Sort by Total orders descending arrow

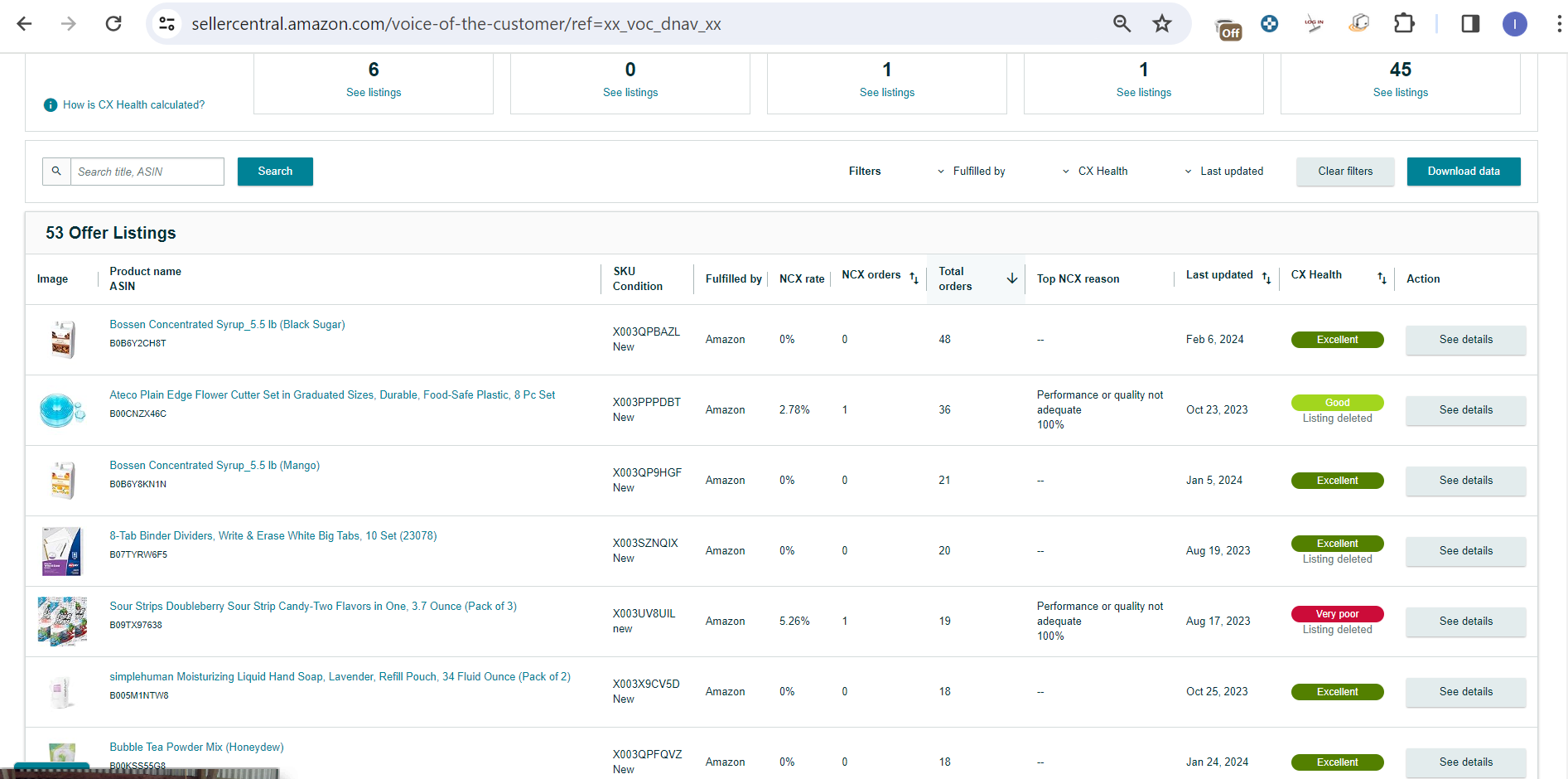pyautogui.click(x=1011, y=278)
